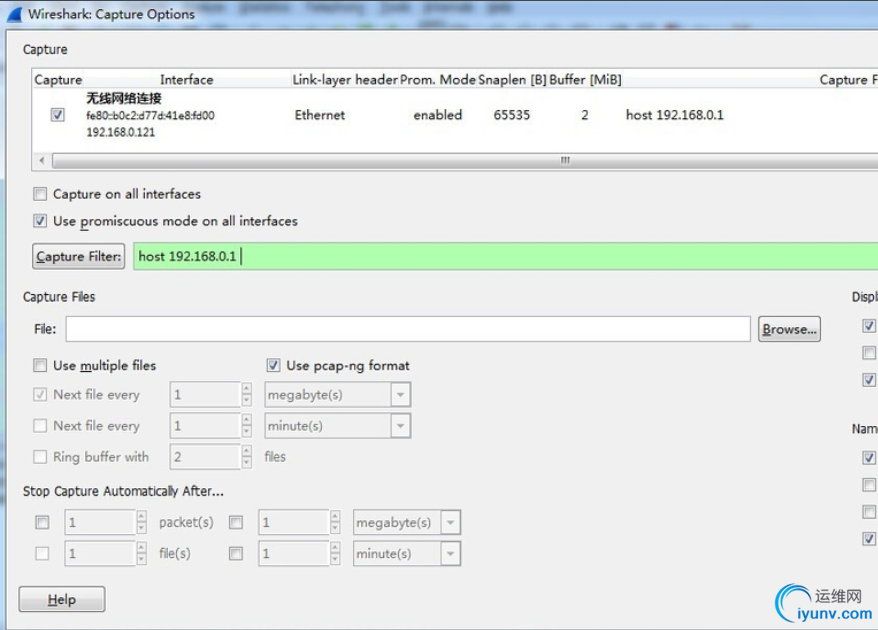Check stop after file(s) checkbox
This screenshot has width=878, height=630.
42,554
